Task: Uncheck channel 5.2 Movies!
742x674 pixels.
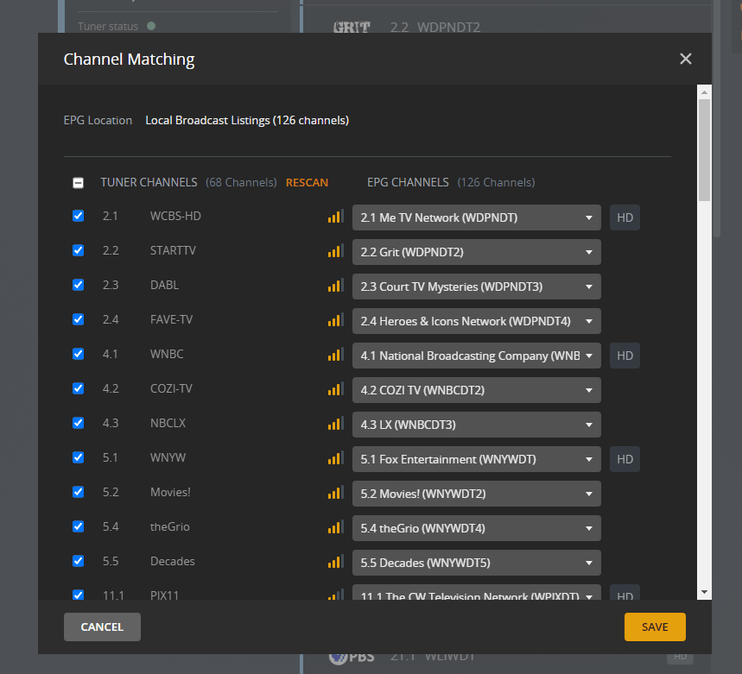Action: [x=78, y=492]
